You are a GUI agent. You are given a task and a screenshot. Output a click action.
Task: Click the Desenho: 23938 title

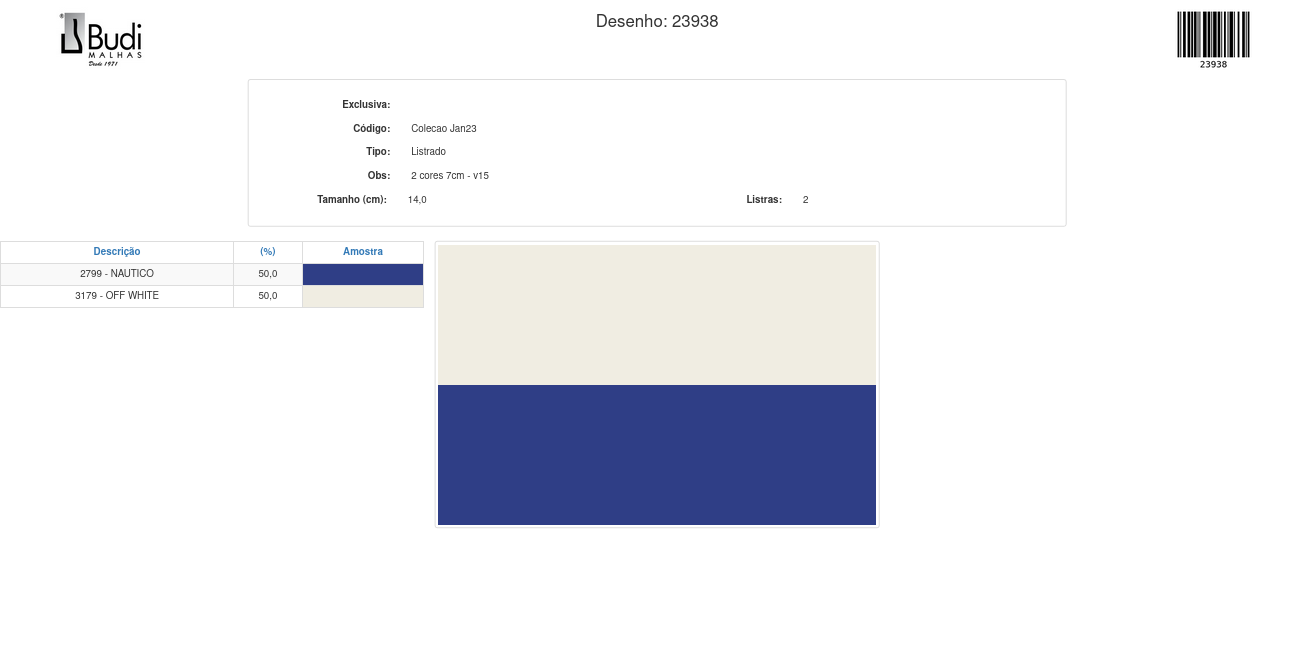click(656, 21)
